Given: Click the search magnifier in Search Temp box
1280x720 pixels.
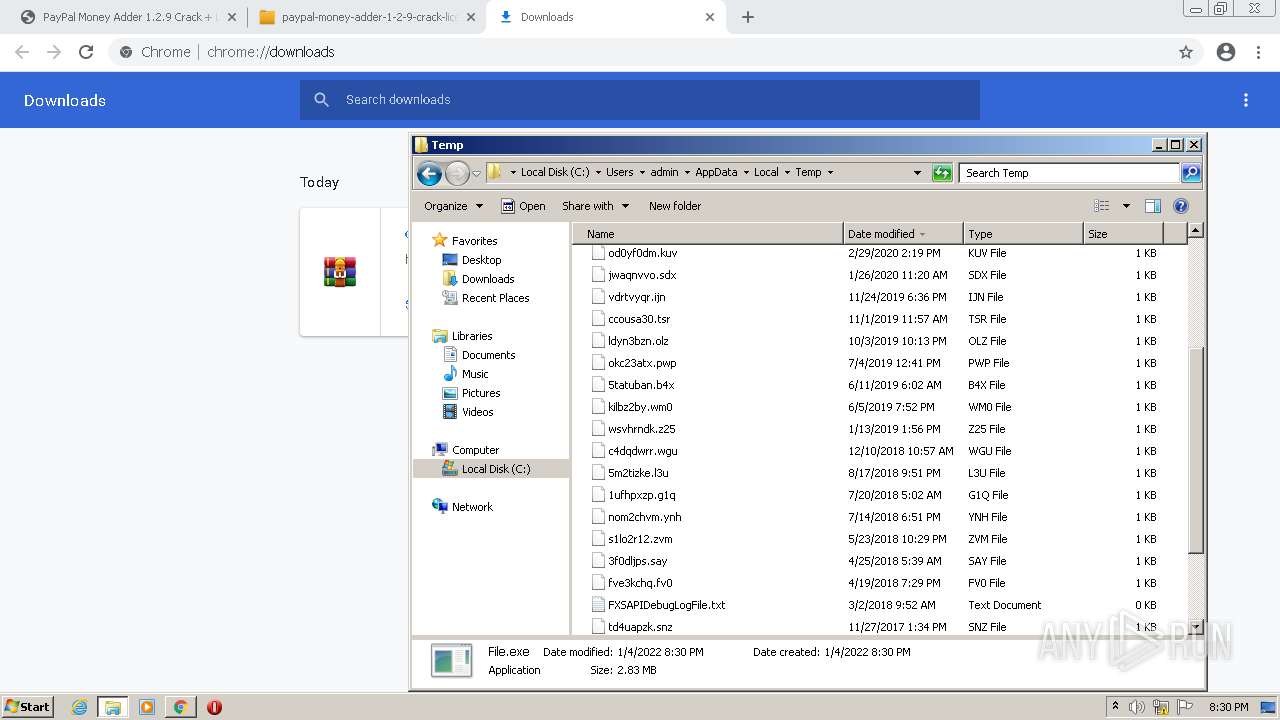Looking at the screenshot, I should coord(1190,173).
